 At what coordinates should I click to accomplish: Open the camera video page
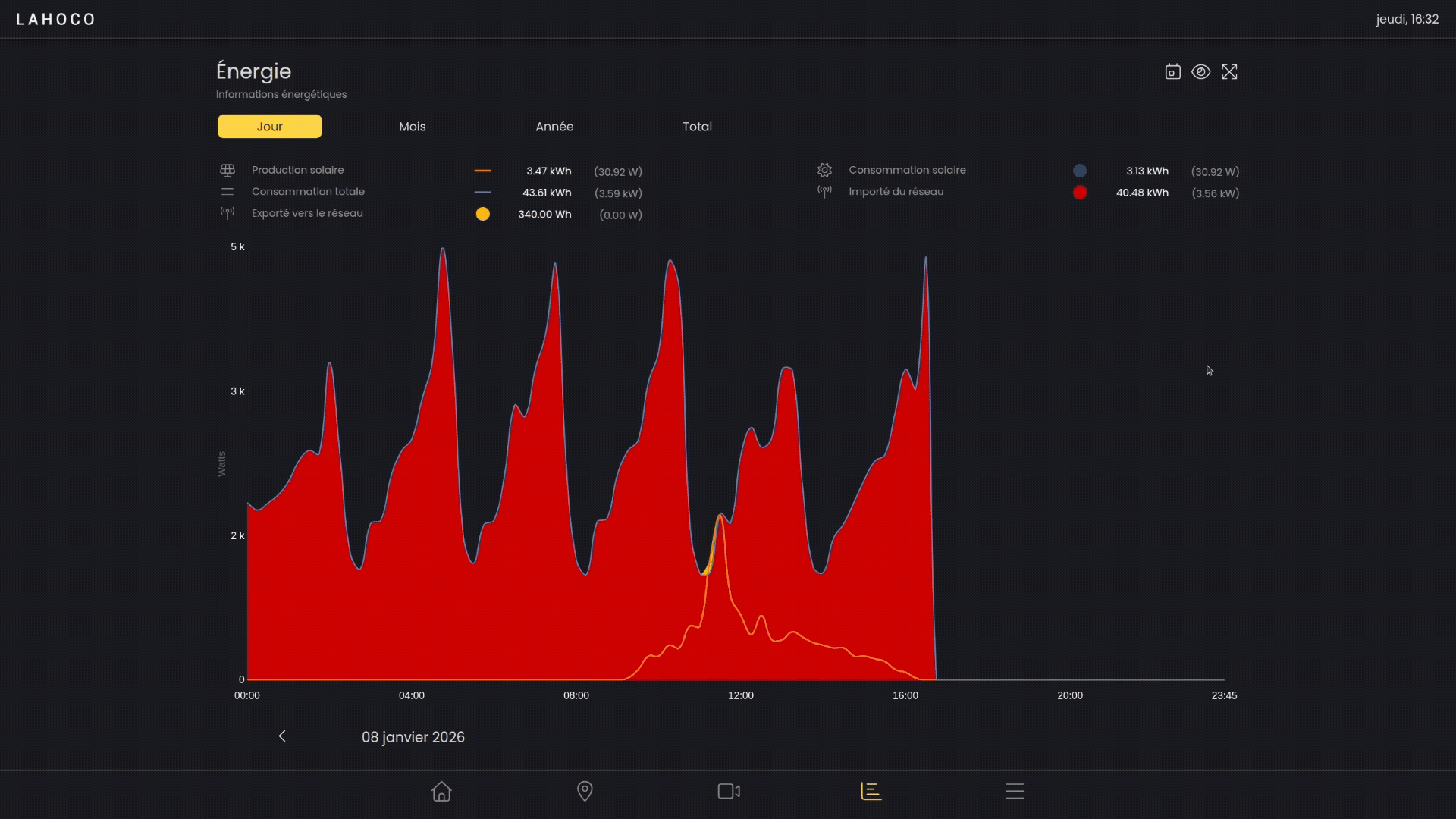[x=728, y=792]
